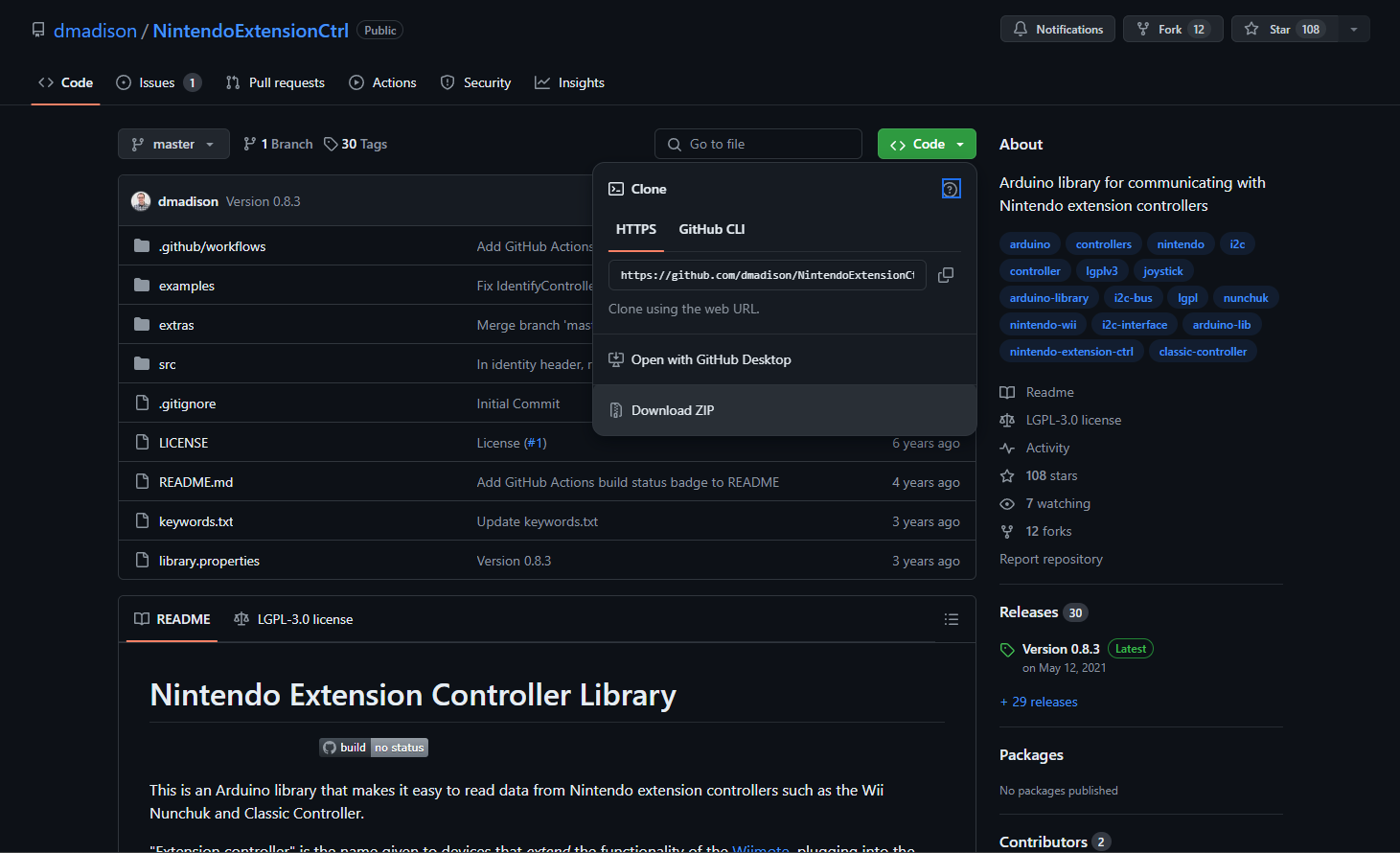Click Report repository
Screen dimensions: 1400x853
click(x=1051, y=559)
